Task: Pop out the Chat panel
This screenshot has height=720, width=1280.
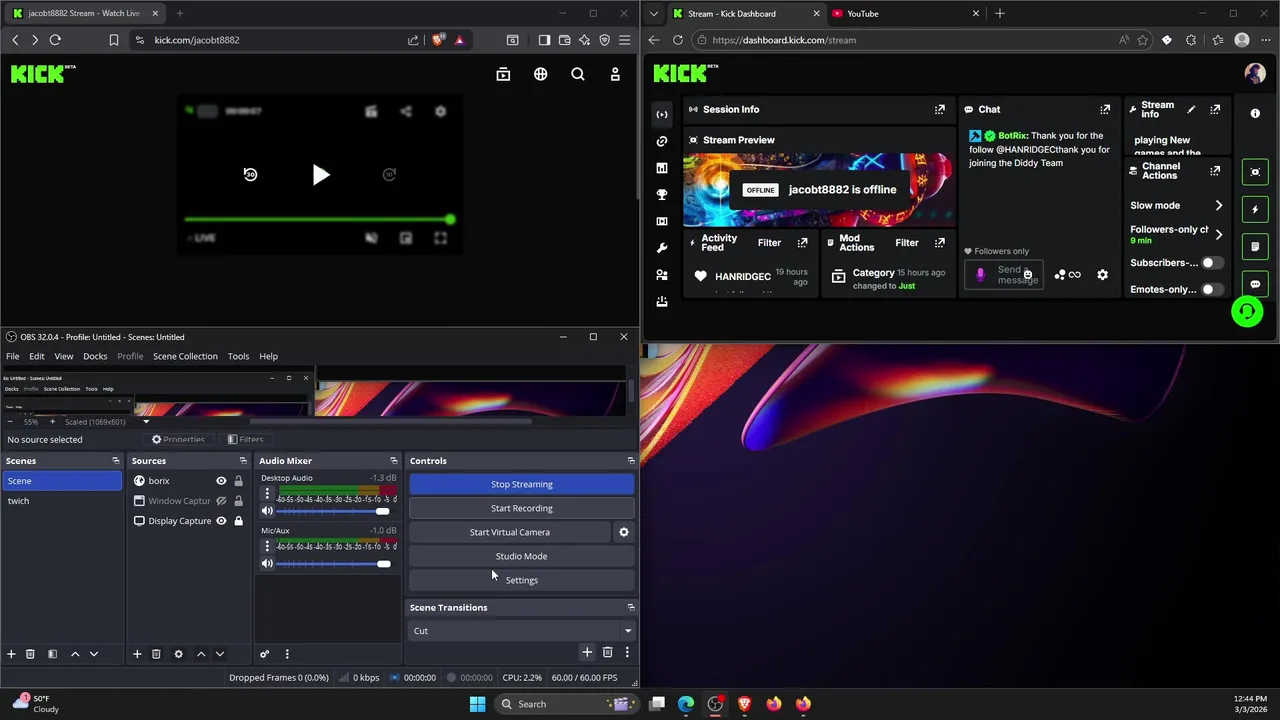Action: [x=1105, y=109]
